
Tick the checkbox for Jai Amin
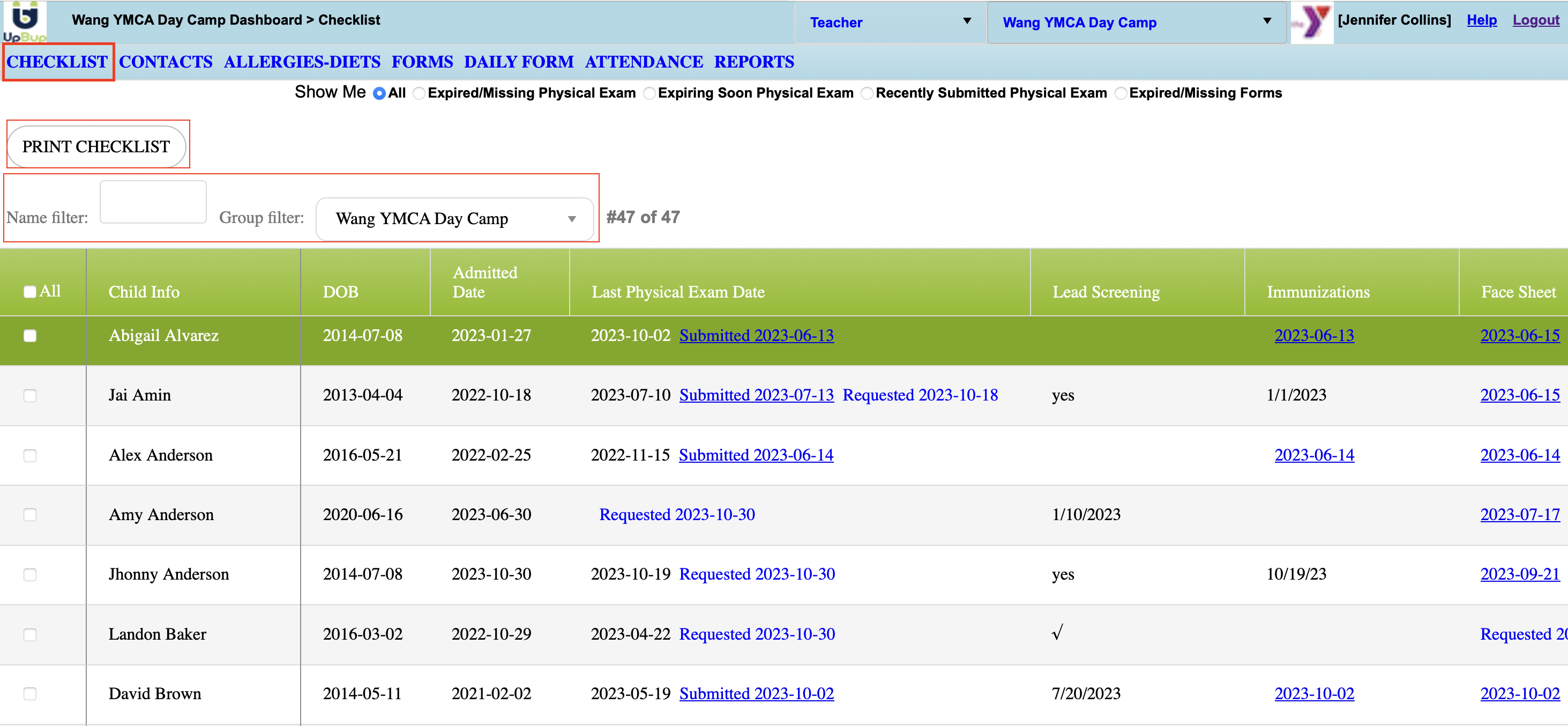click(30, 396)
